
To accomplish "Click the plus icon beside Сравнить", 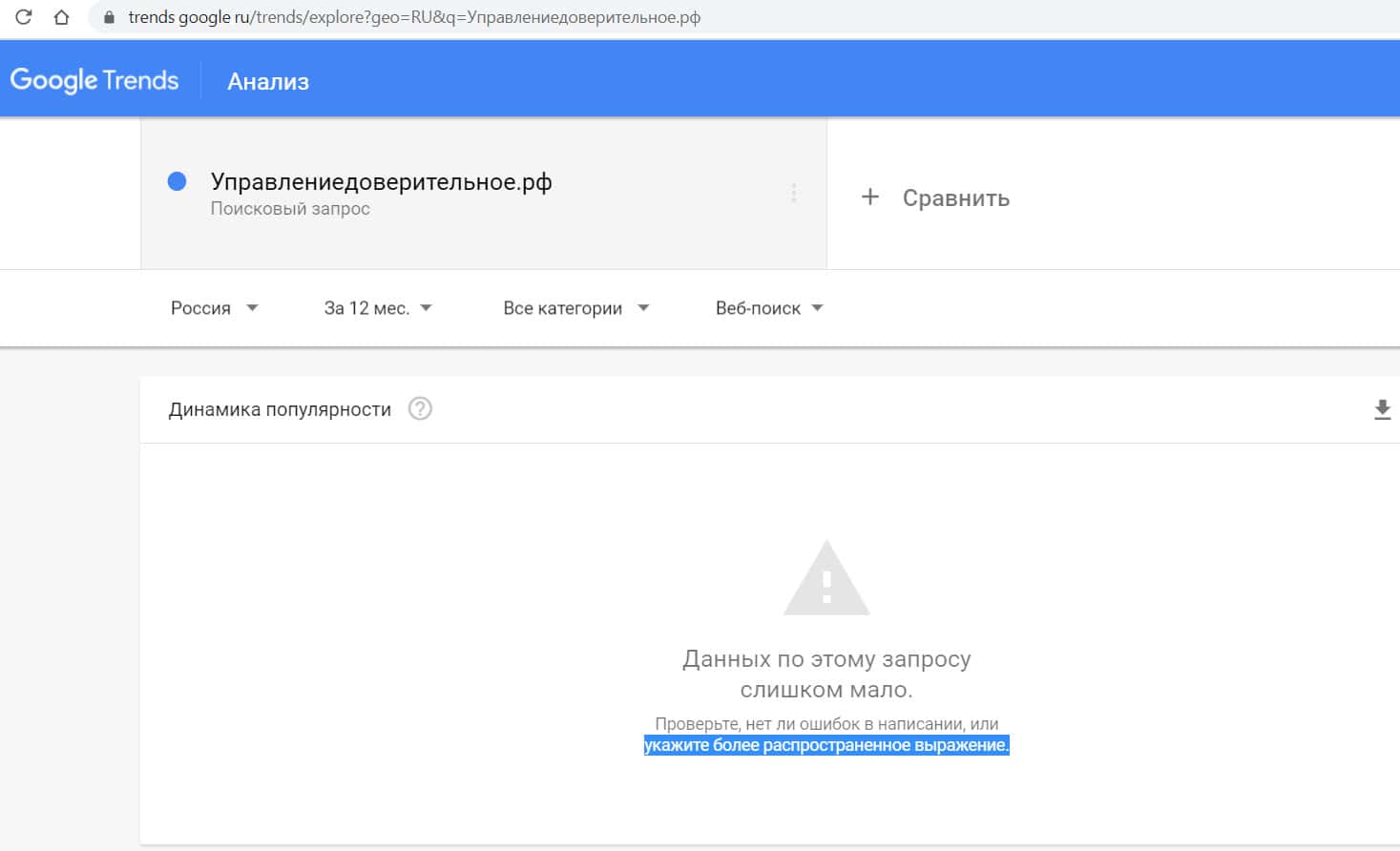I will point(869,197).
